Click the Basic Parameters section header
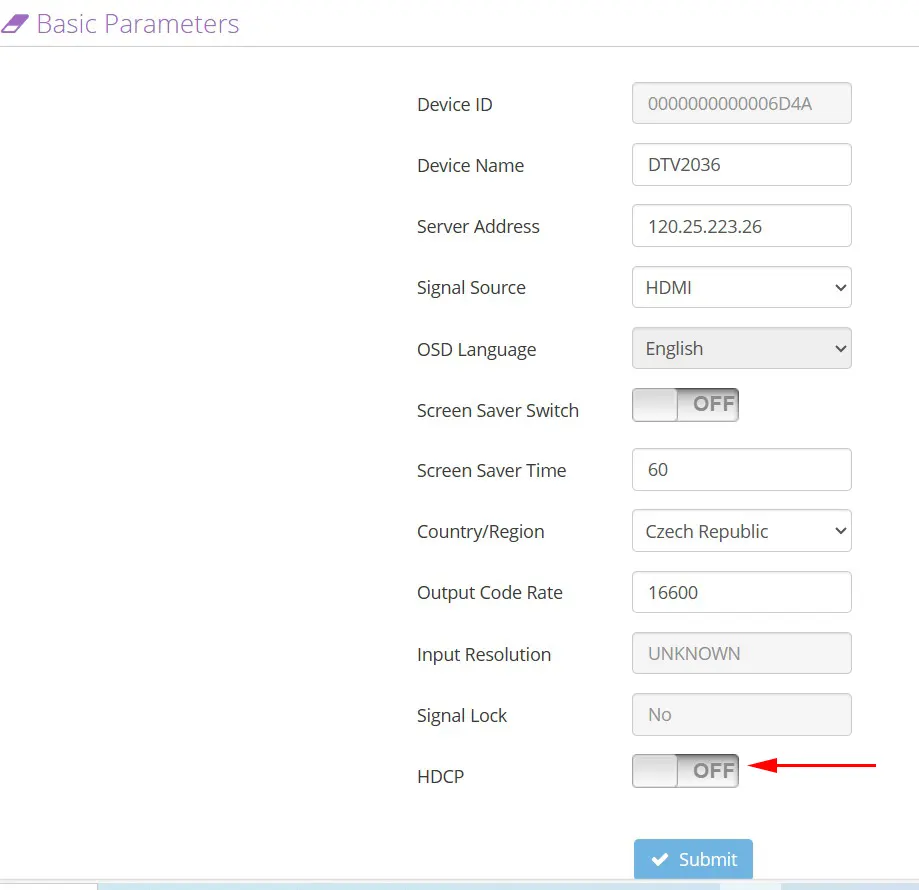This screenshot has width=919, height=890. 137,23
